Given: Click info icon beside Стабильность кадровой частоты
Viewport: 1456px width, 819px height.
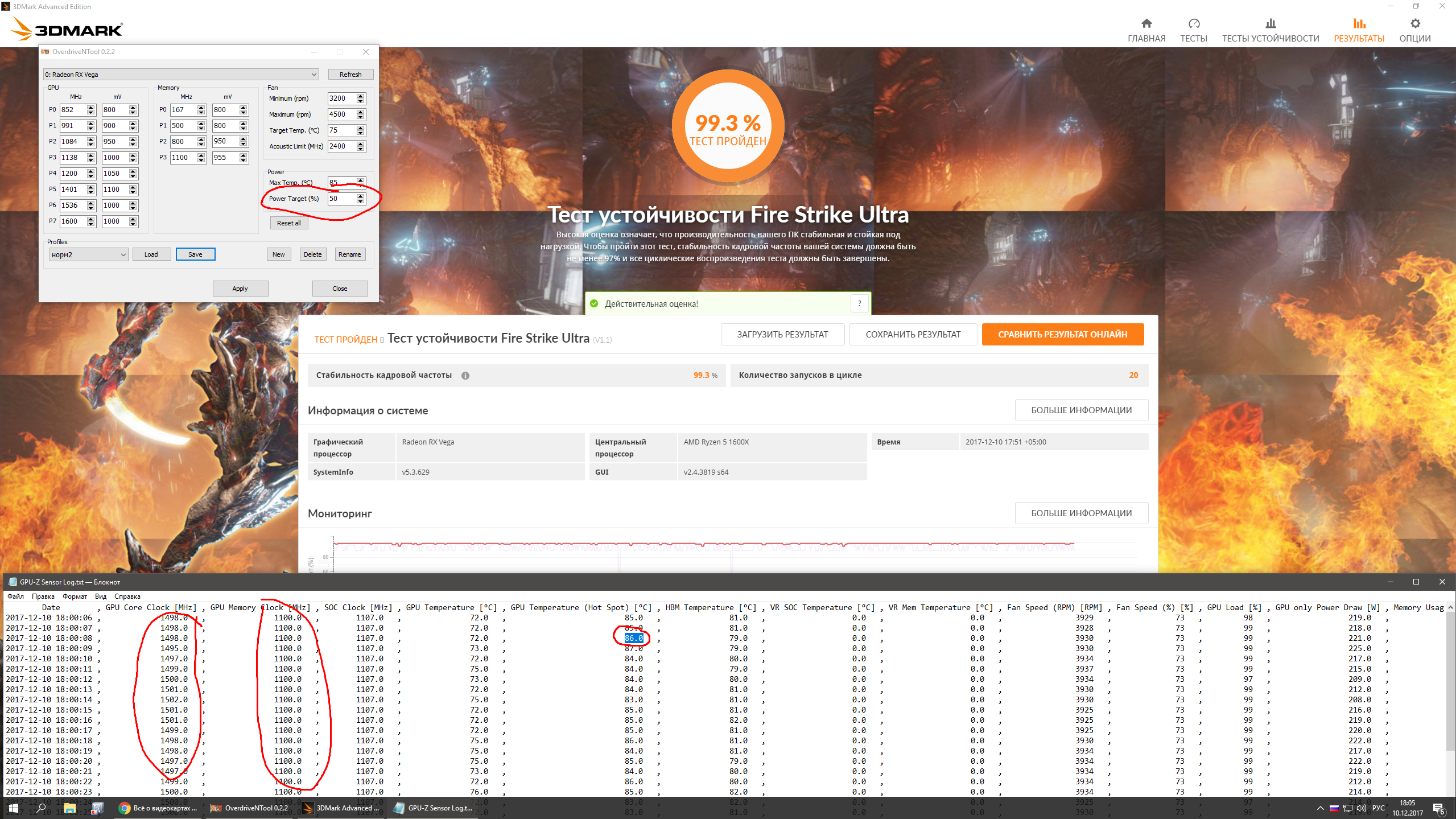Looking at the screenshot, I should point(465,376).
